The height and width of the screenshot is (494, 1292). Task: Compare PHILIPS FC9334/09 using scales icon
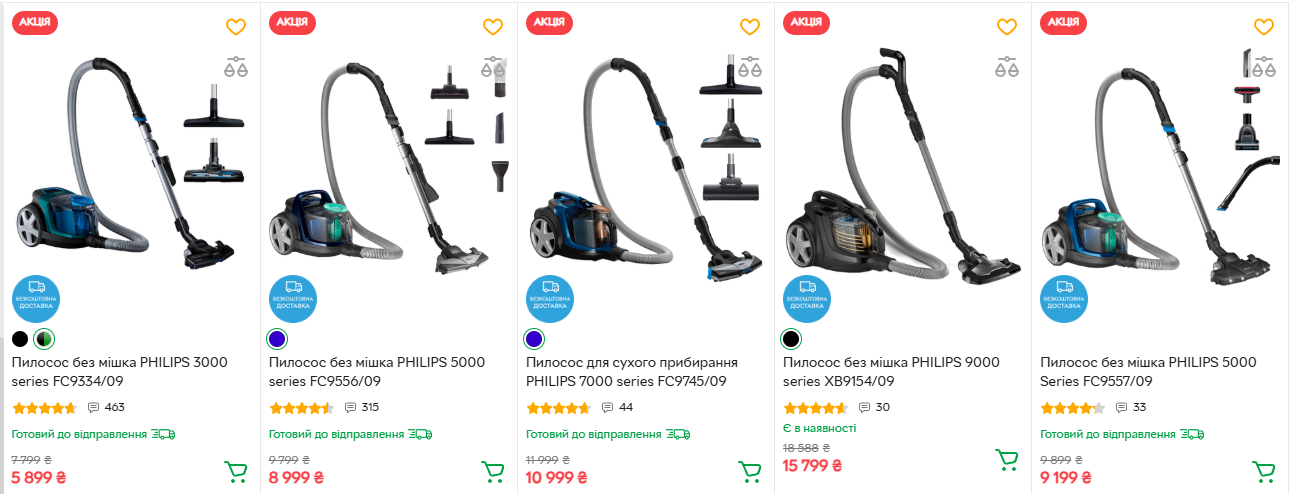coord(235,66)
